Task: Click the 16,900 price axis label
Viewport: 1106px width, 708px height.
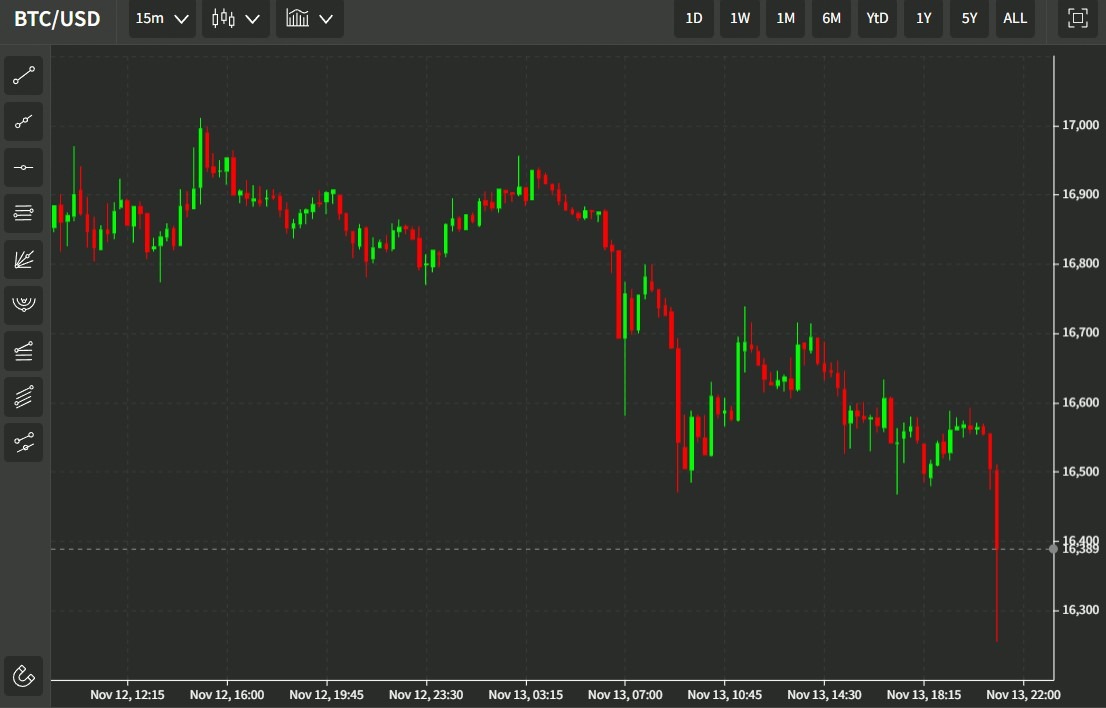Action: point(1080,194)
